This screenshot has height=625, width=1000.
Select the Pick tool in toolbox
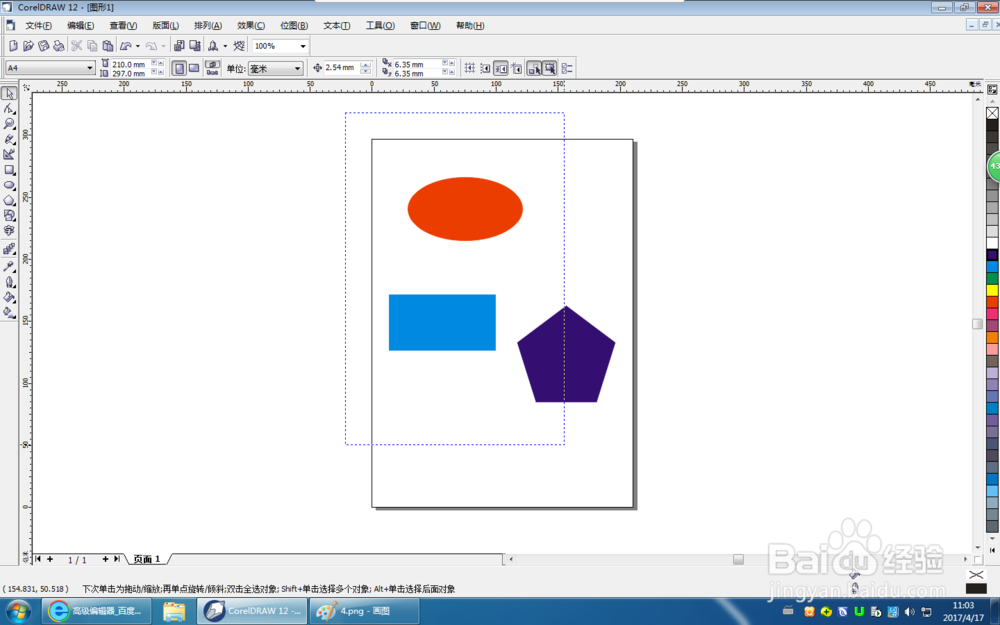tap(9, 93)
